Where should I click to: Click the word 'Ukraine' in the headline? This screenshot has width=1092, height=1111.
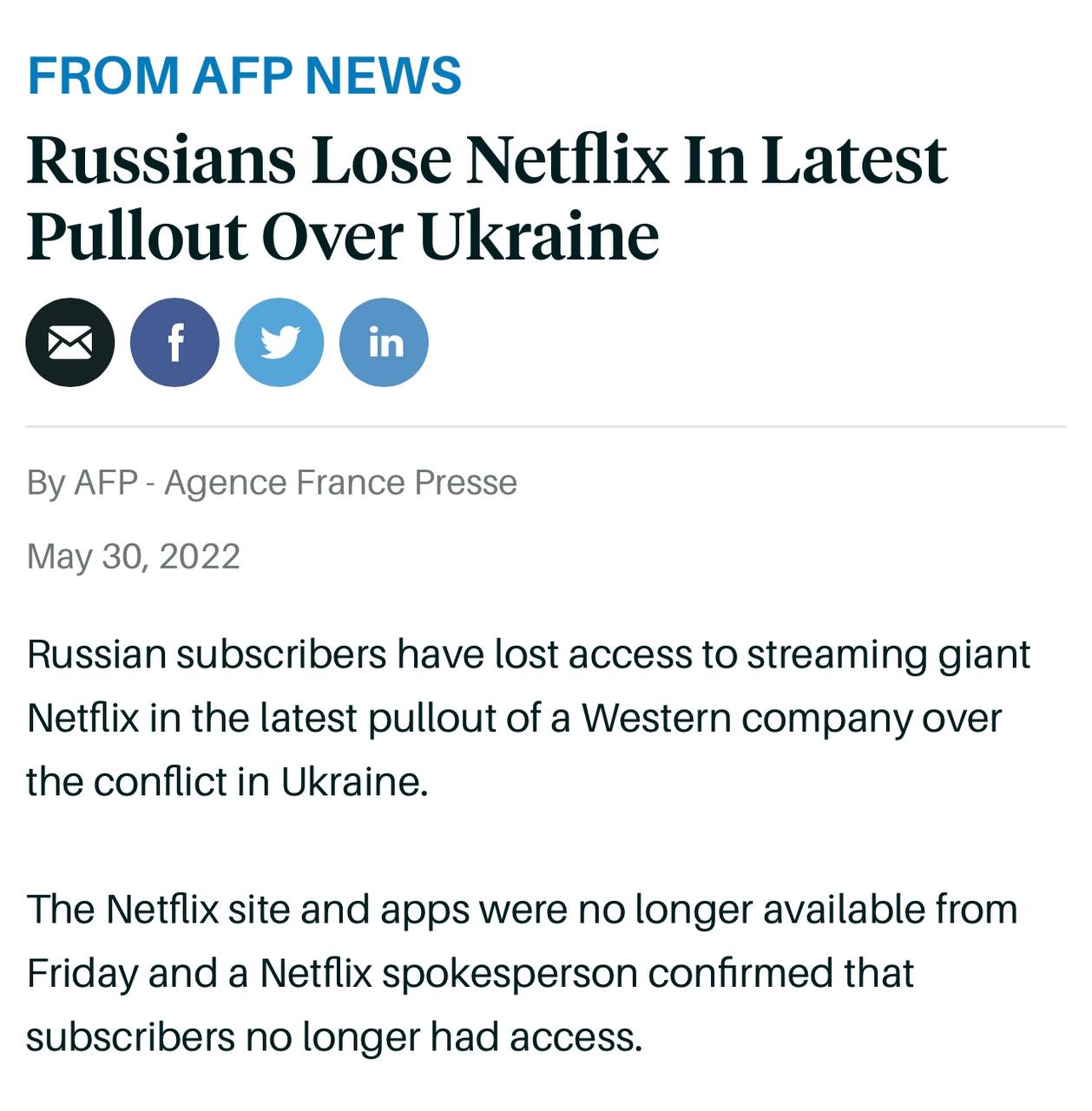coord(538,236)
